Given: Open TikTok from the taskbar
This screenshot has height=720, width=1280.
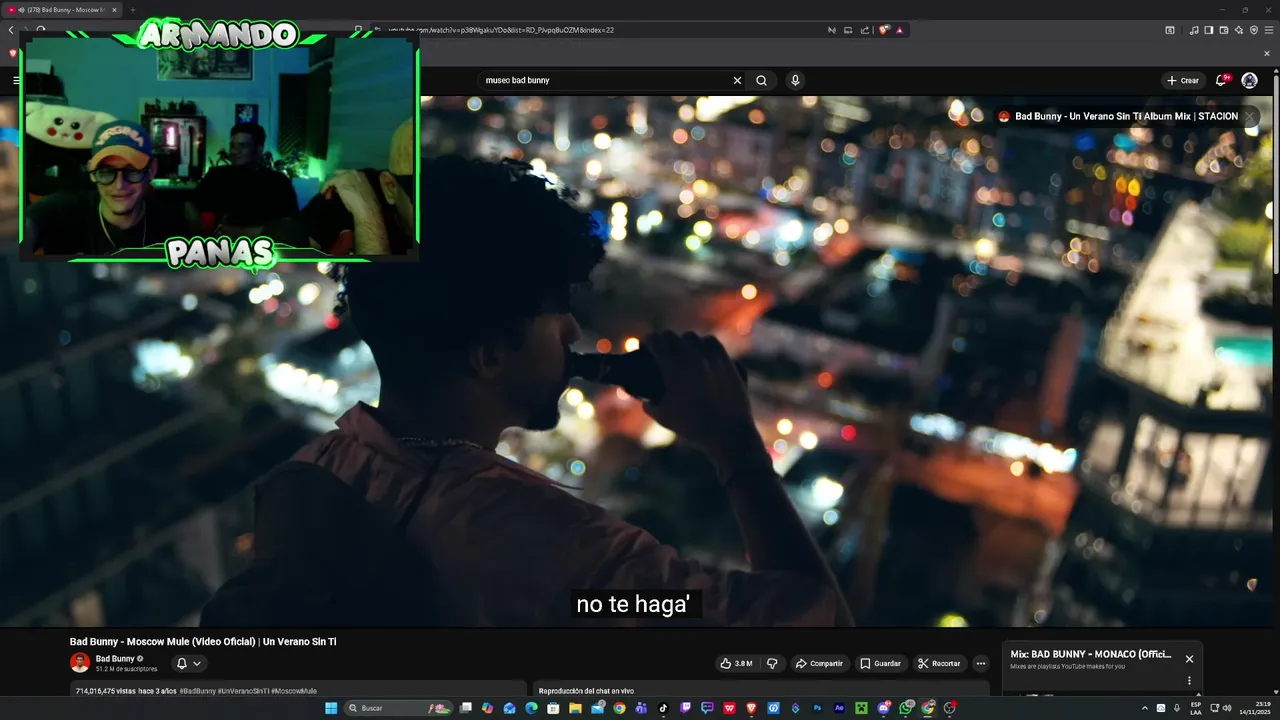Looking at the screenshot, I should (x=662, y=708).
